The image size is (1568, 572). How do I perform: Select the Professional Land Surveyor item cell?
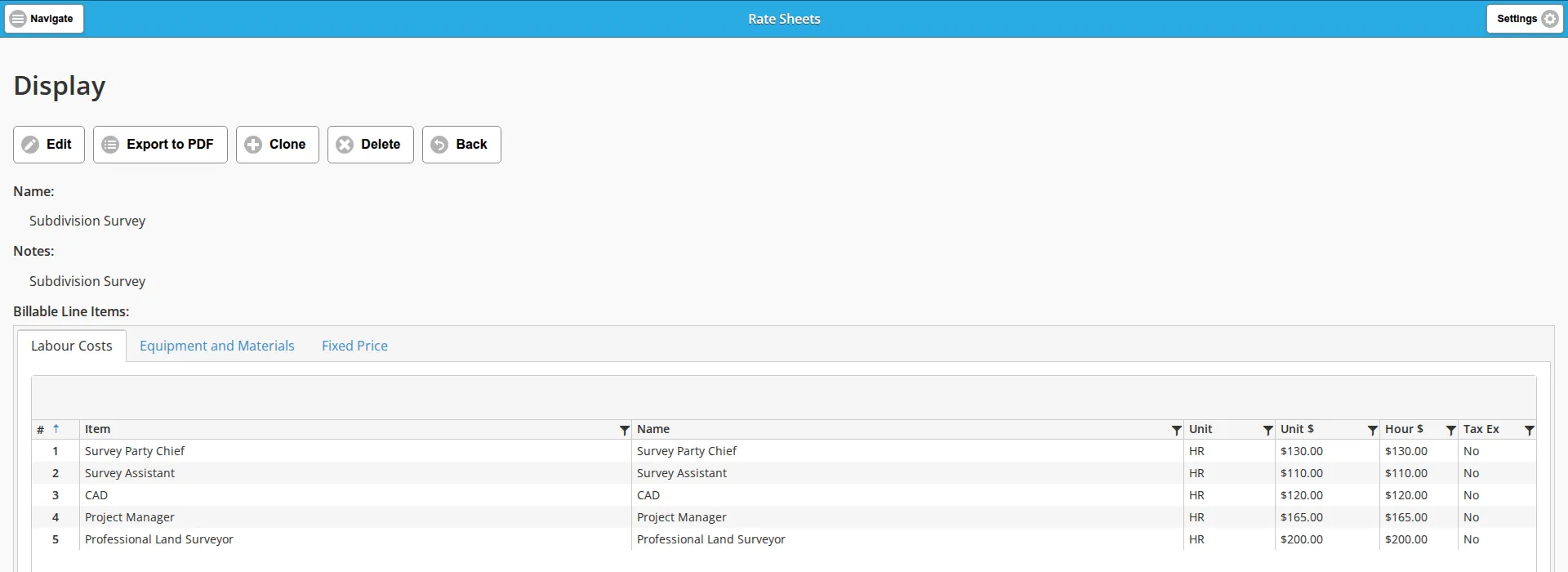click(355, 539)
